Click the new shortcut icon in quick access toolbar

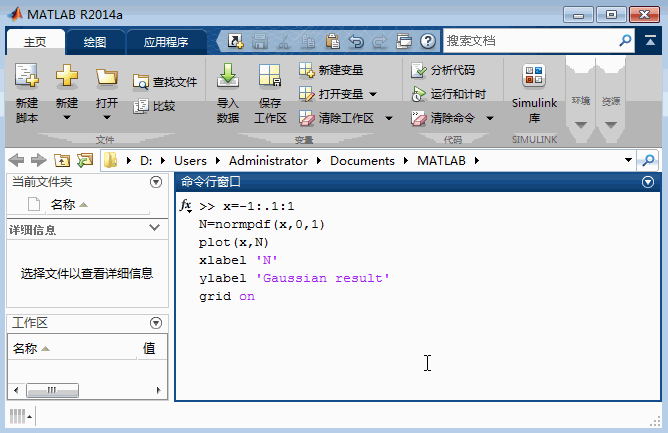coord(235,41)
